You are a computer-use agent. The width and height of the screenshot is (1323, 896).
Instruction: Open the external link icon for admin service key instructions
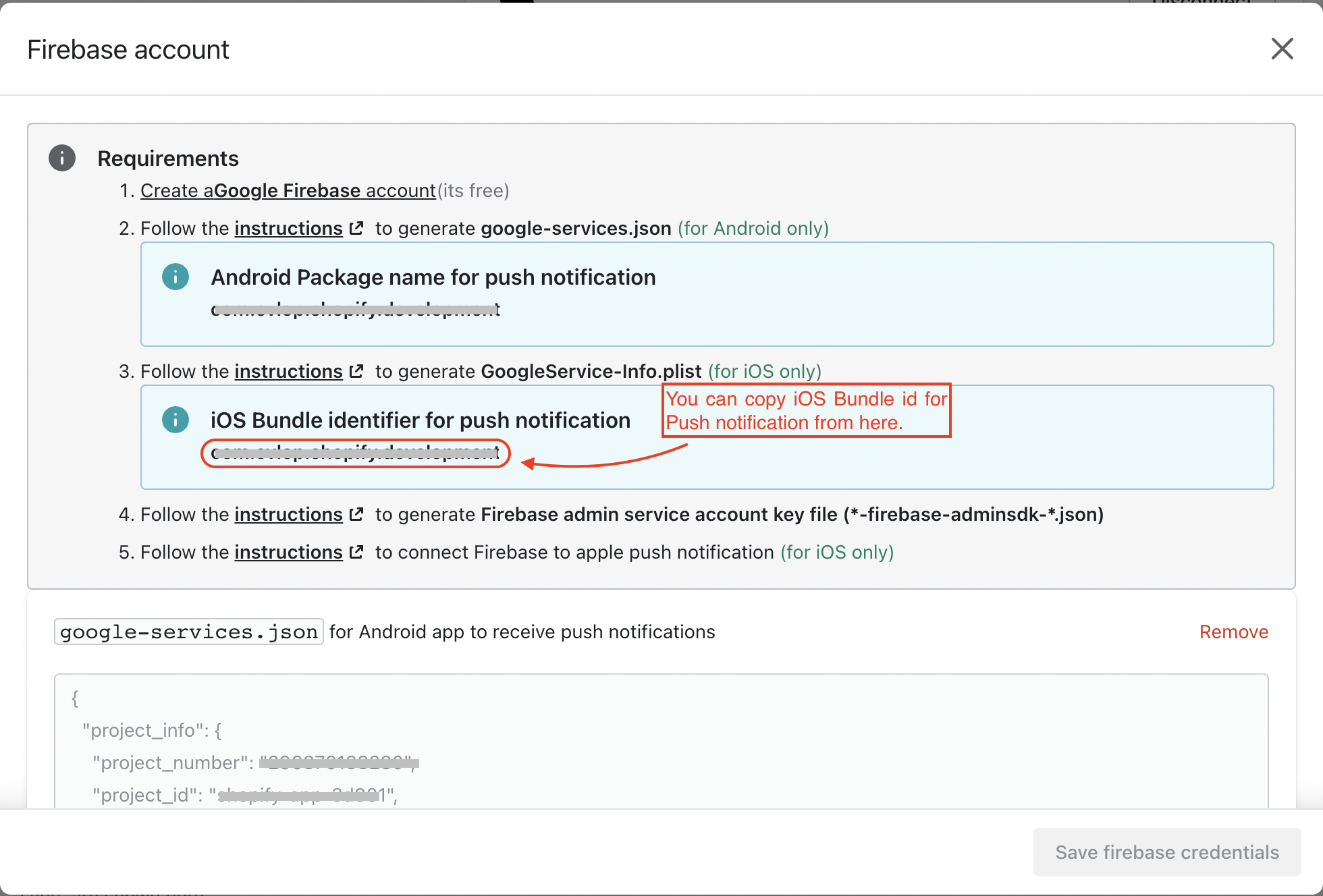[356, 514]
